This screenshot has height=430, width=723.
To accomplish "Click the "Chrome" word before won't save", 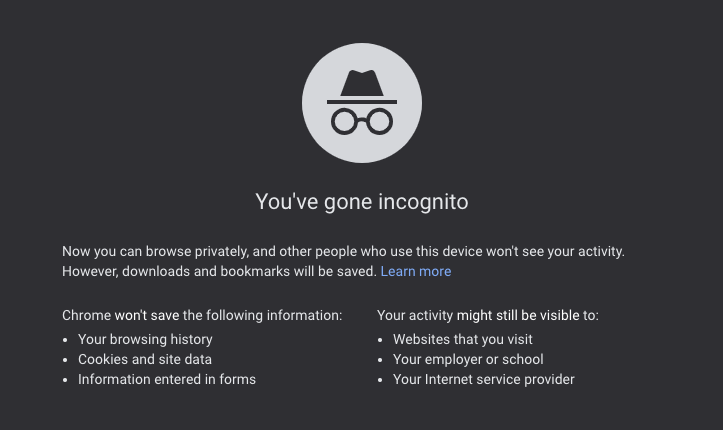I will (86, 315).
